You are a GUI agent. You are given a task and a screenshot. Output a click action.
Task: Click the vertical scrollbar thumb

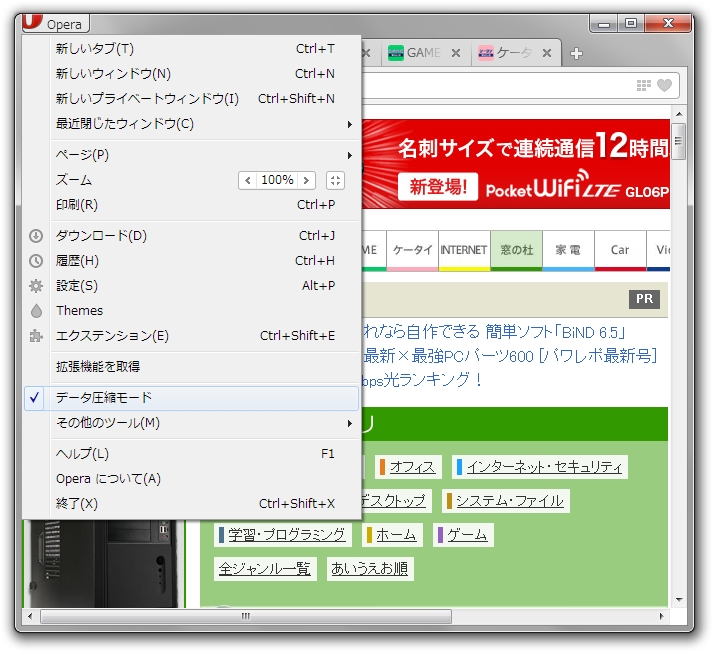[x=679, y=141]
